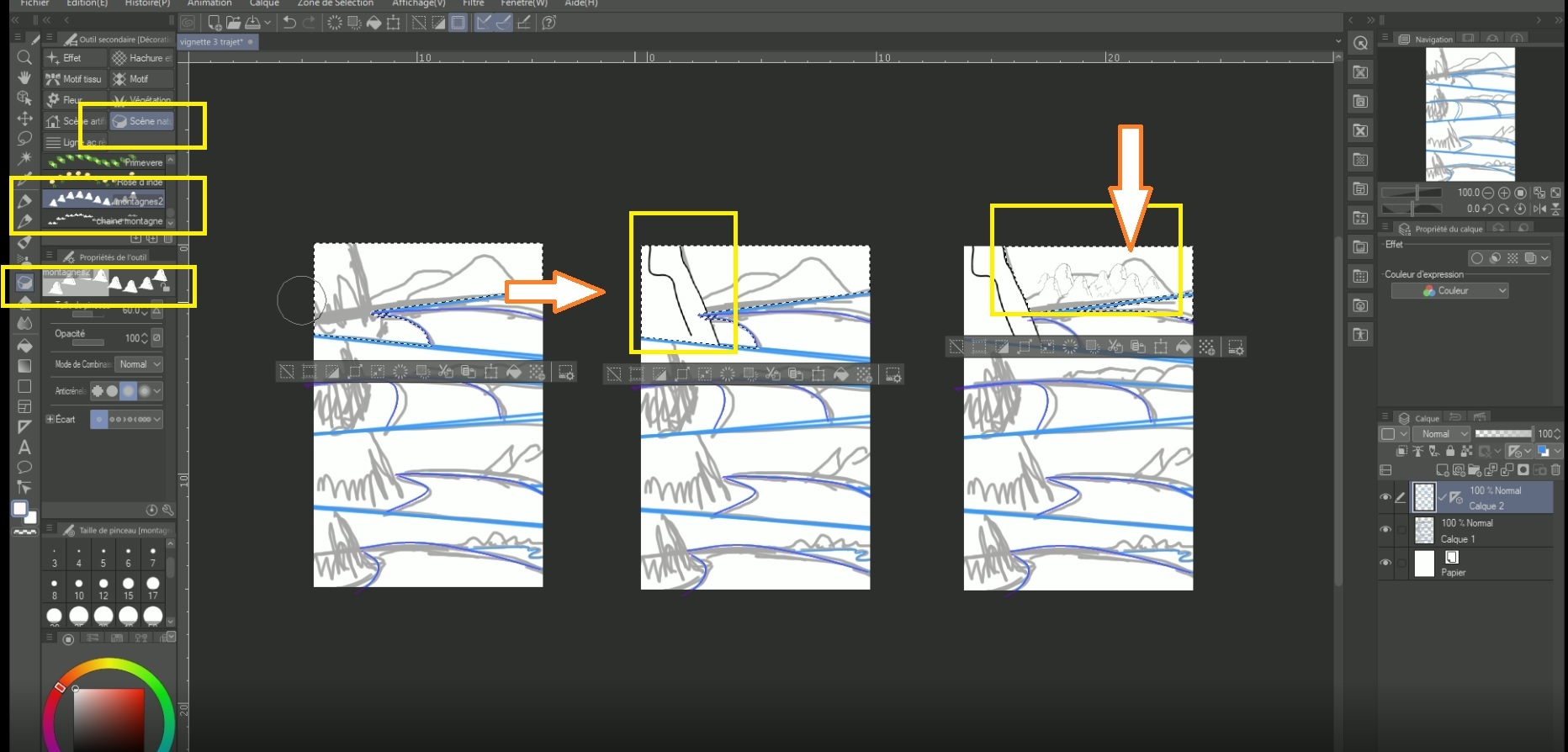The height and width of the screenshot is (752, 1568).
Task: Select the Hand pan tool
Action: [x=24, y=77]
